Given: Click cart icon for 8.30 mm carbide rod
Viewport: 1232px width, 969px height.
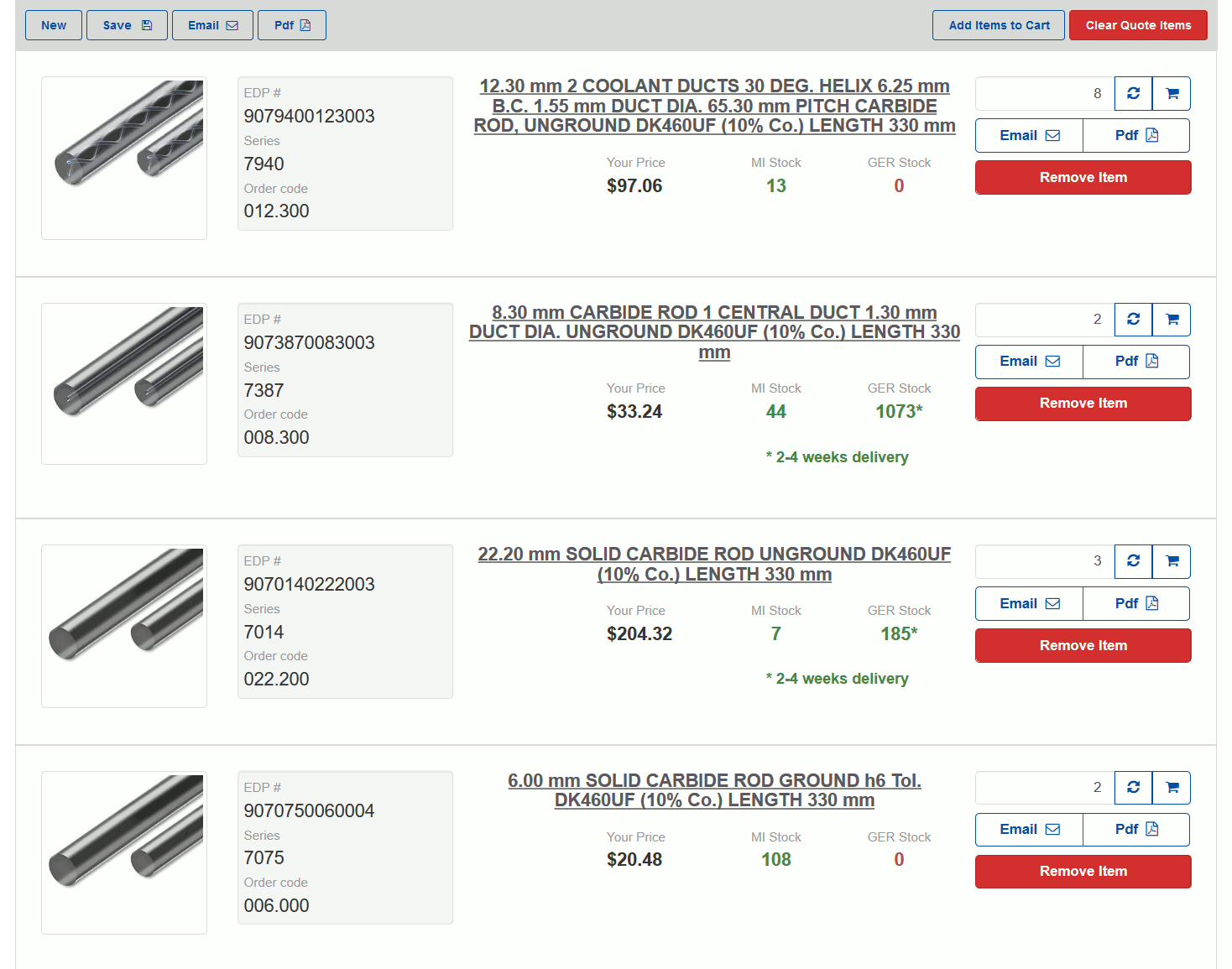Looking at the screenshot, I should point(1172,320).
